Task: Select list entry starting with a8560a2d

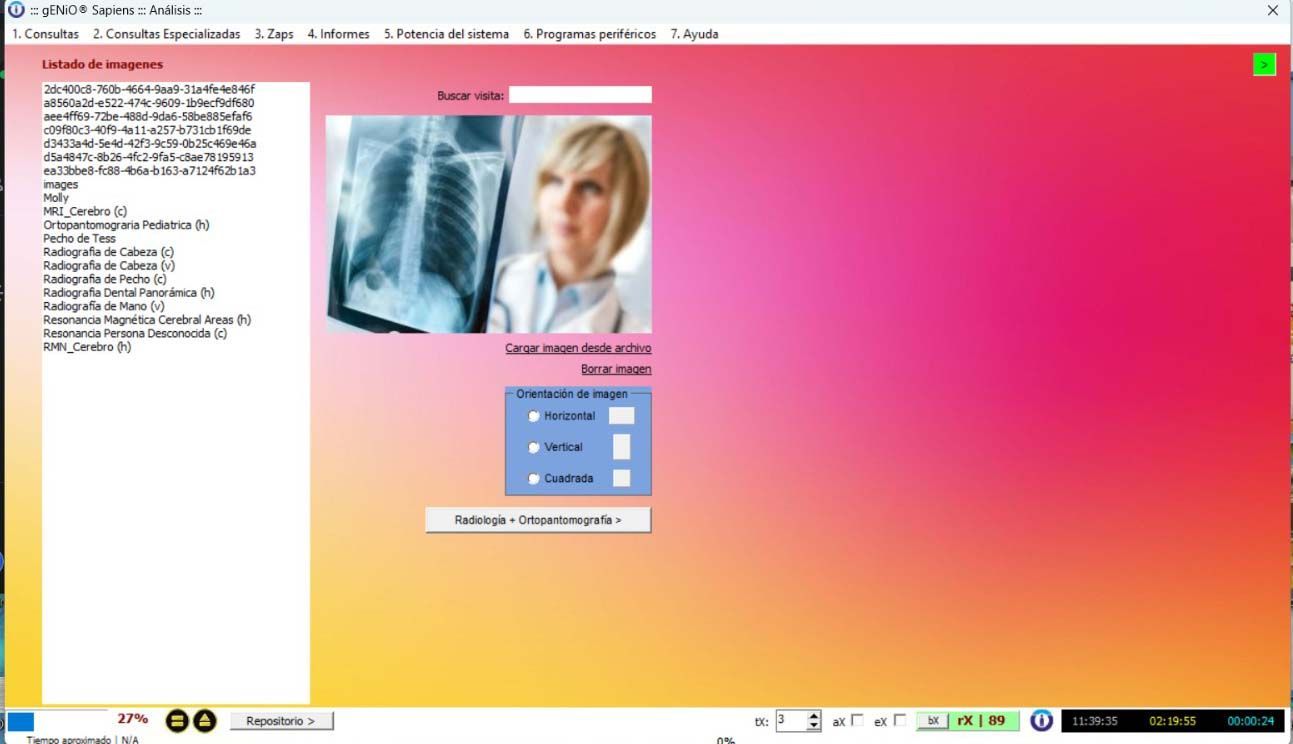Action: click(x=149, y=103)
